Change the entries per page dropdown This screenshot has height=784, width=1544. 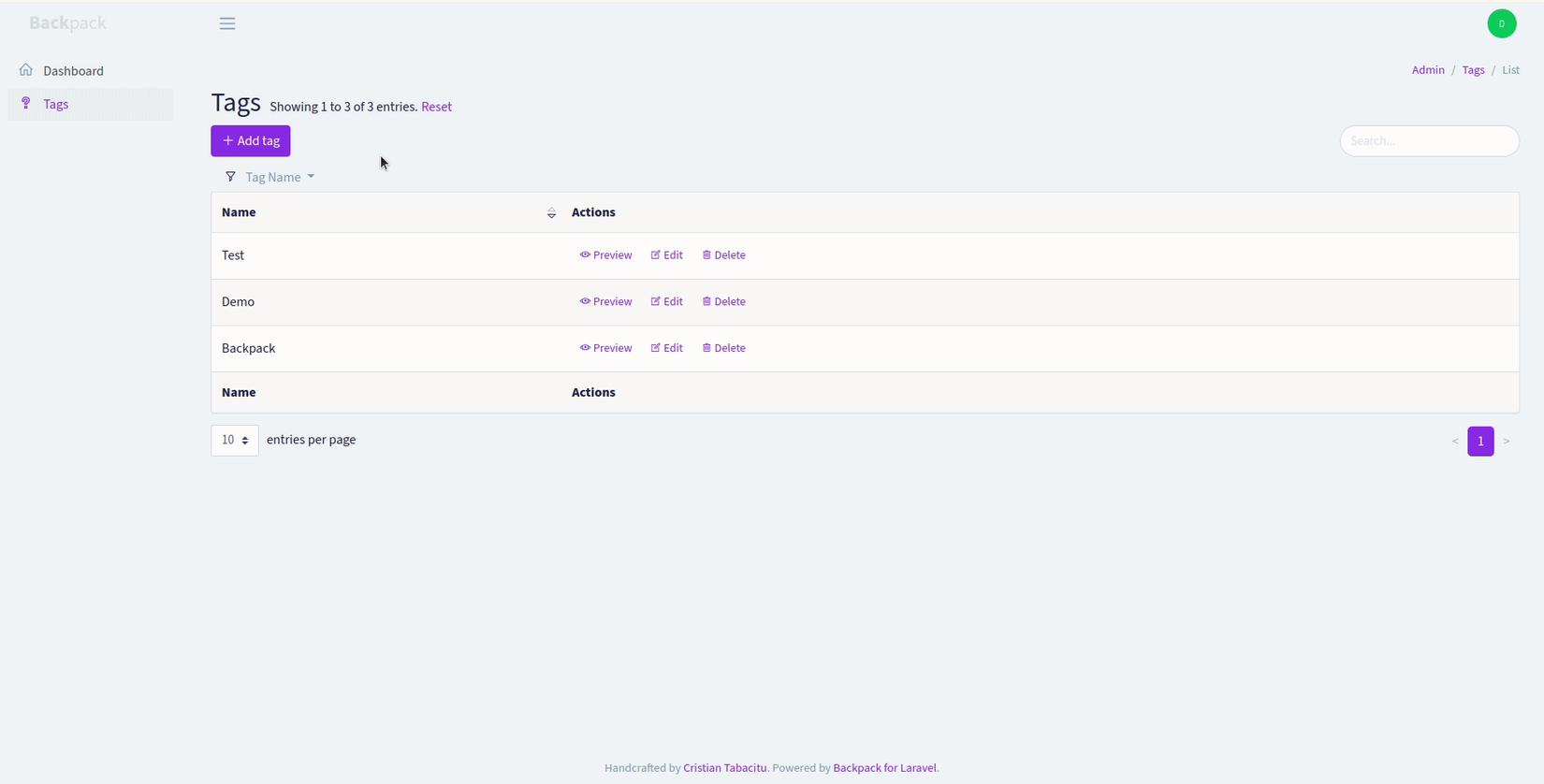pyautogui.click(x=235, y=441)
